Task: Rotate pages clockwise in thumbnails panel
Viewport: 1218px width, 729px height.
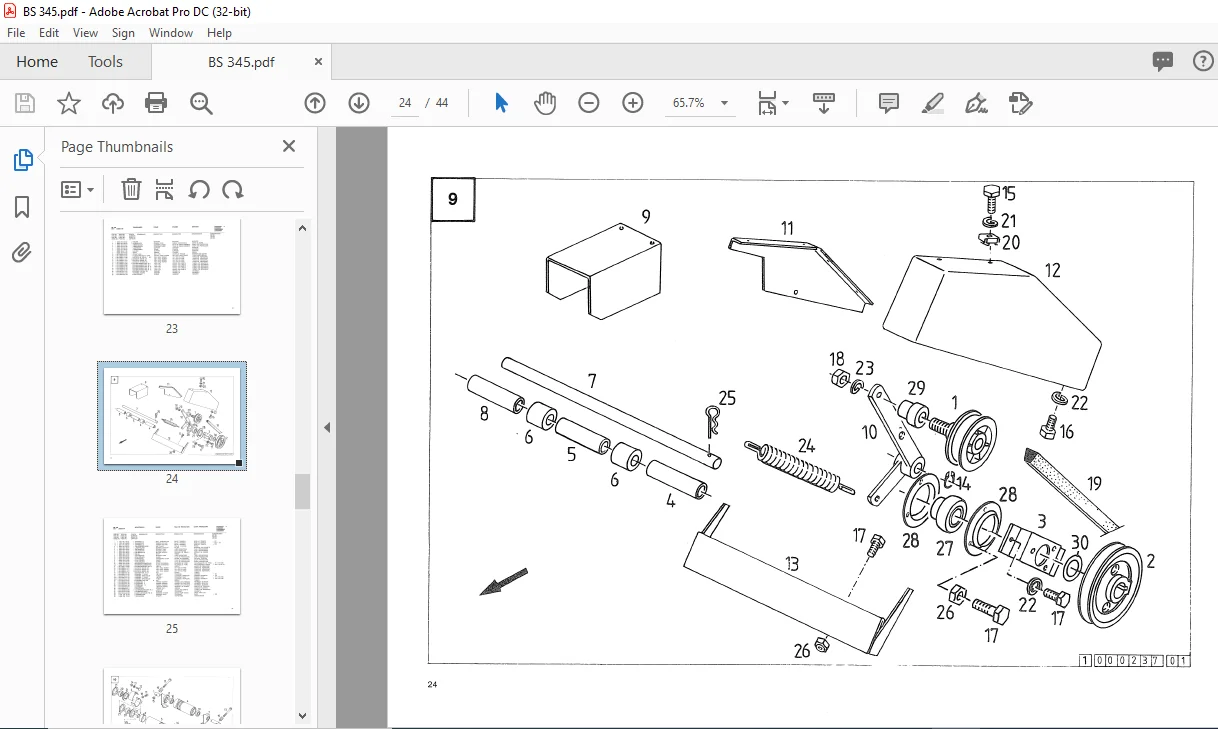Action: pyautogui.click(x=233, y=189)
